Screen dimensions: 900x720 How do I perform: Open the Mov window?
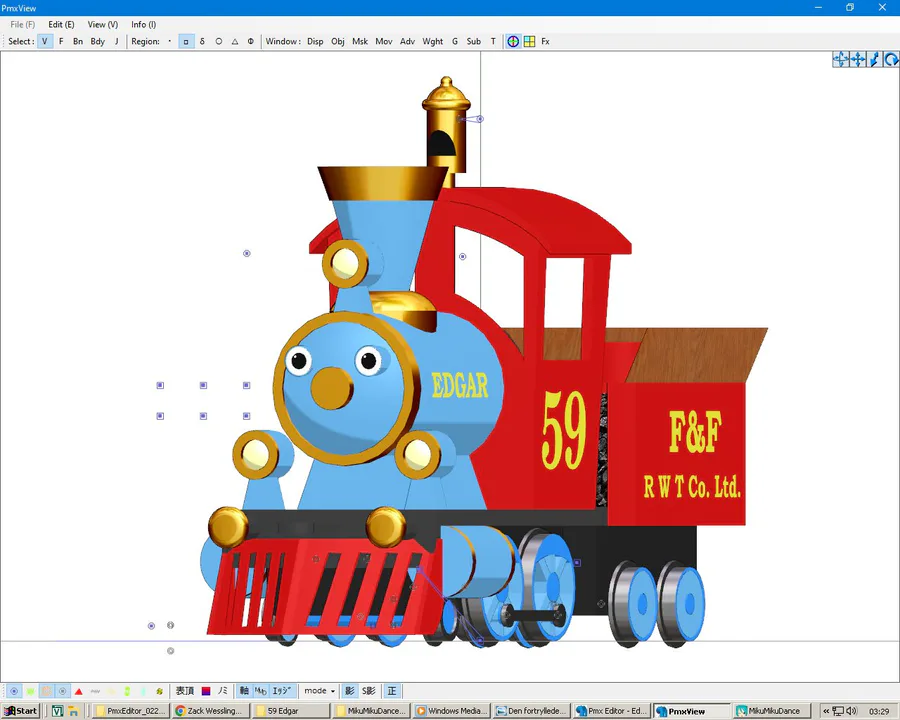[384, 41]
